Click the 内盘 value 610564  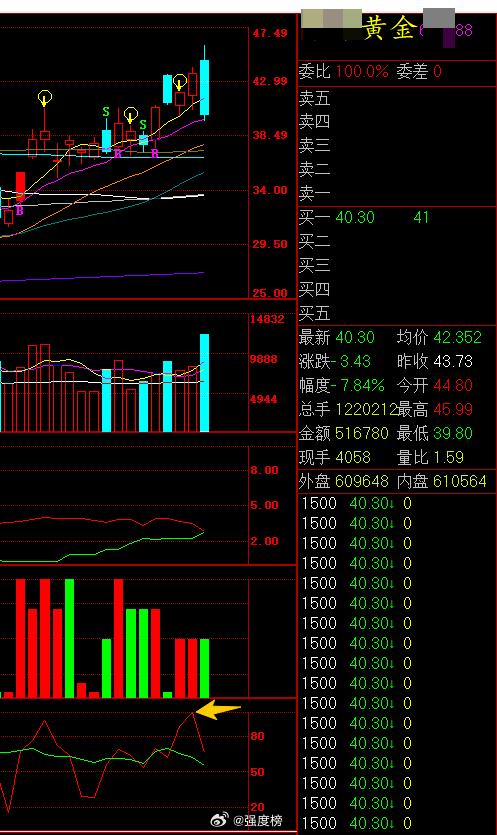click(x=460, y=481)
